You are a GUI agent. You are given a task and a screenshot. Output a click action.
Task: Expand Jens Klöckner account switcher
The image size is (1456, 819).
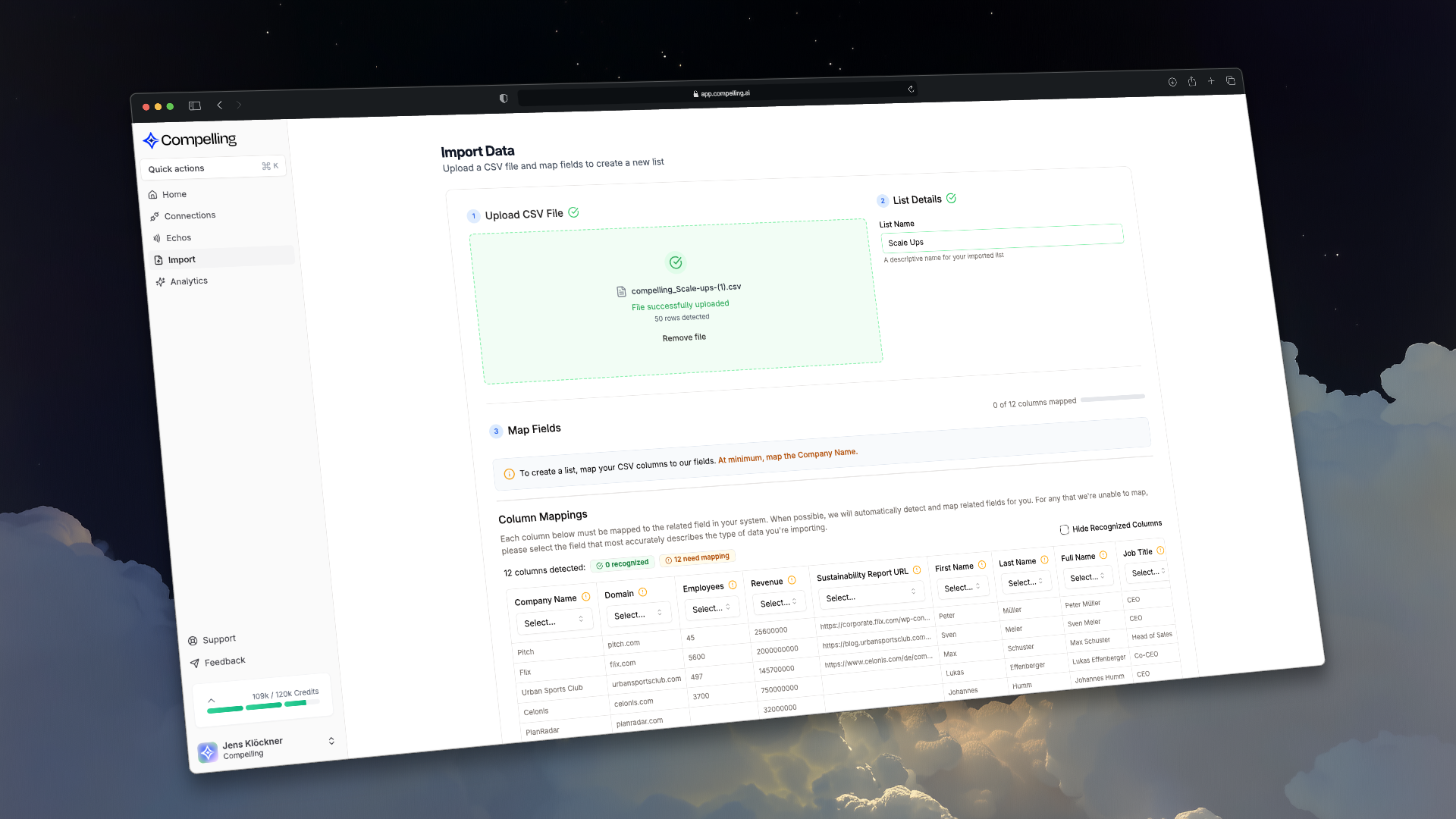[x=331, y=741]
